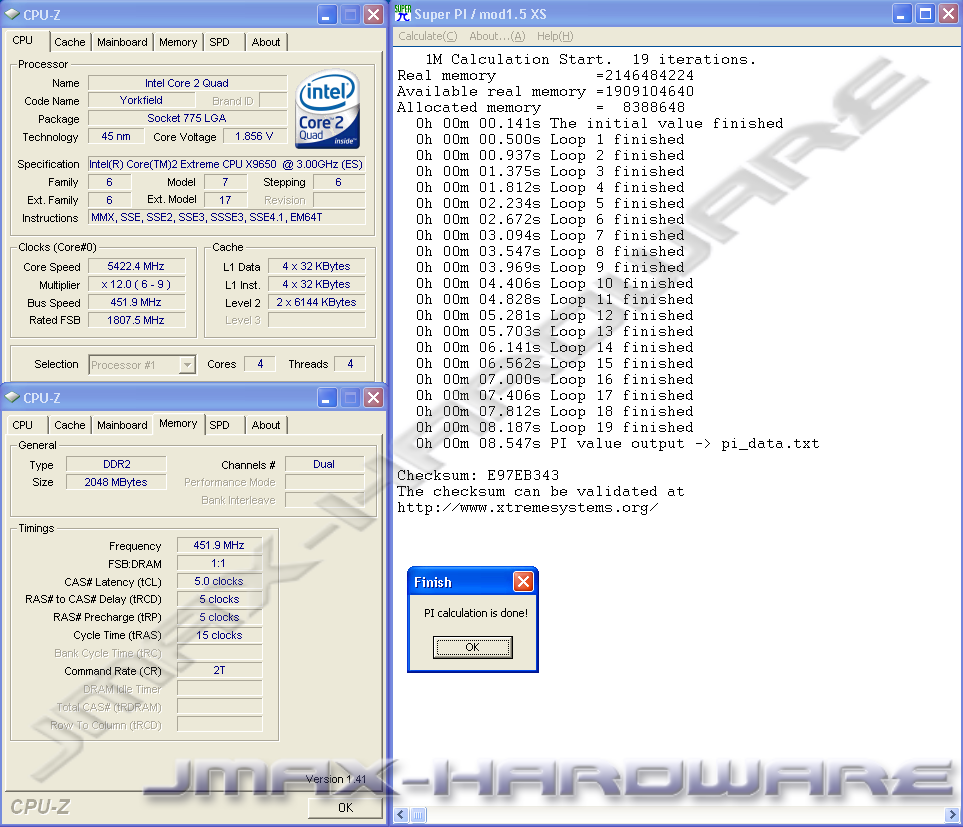The width and height of the screenshot is (963, 827).
Task: Click the Super PI horizontal scrollbar thumb
Action: coord(418,815)
